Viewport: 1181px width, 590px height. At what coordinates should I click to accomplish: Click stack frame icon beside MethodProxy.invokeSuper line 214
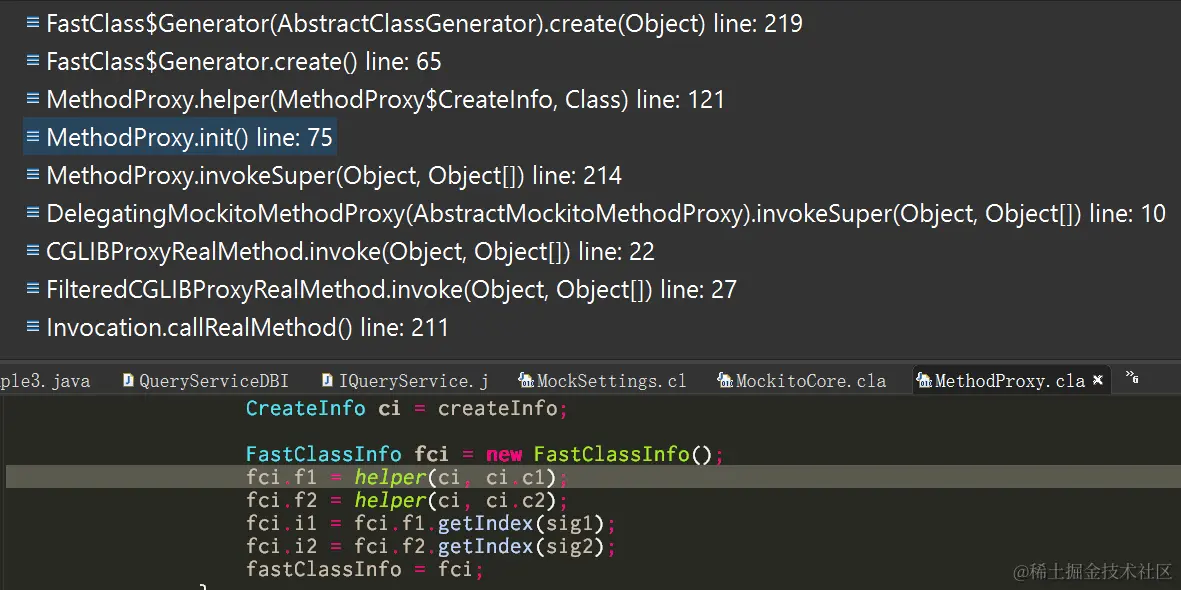[x=32, y=175]
